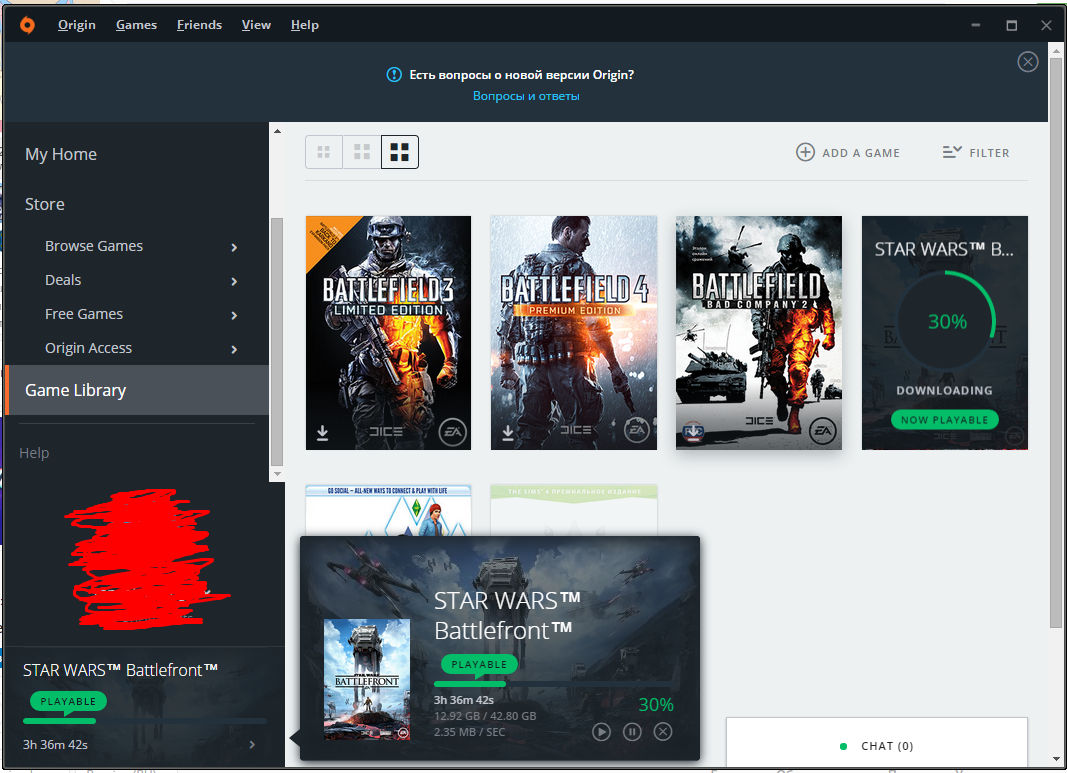Select the Battlefield 3 Limited Edition tile
The height and width of the screenshot is (773, 1067).
click(x=388, y=333)
